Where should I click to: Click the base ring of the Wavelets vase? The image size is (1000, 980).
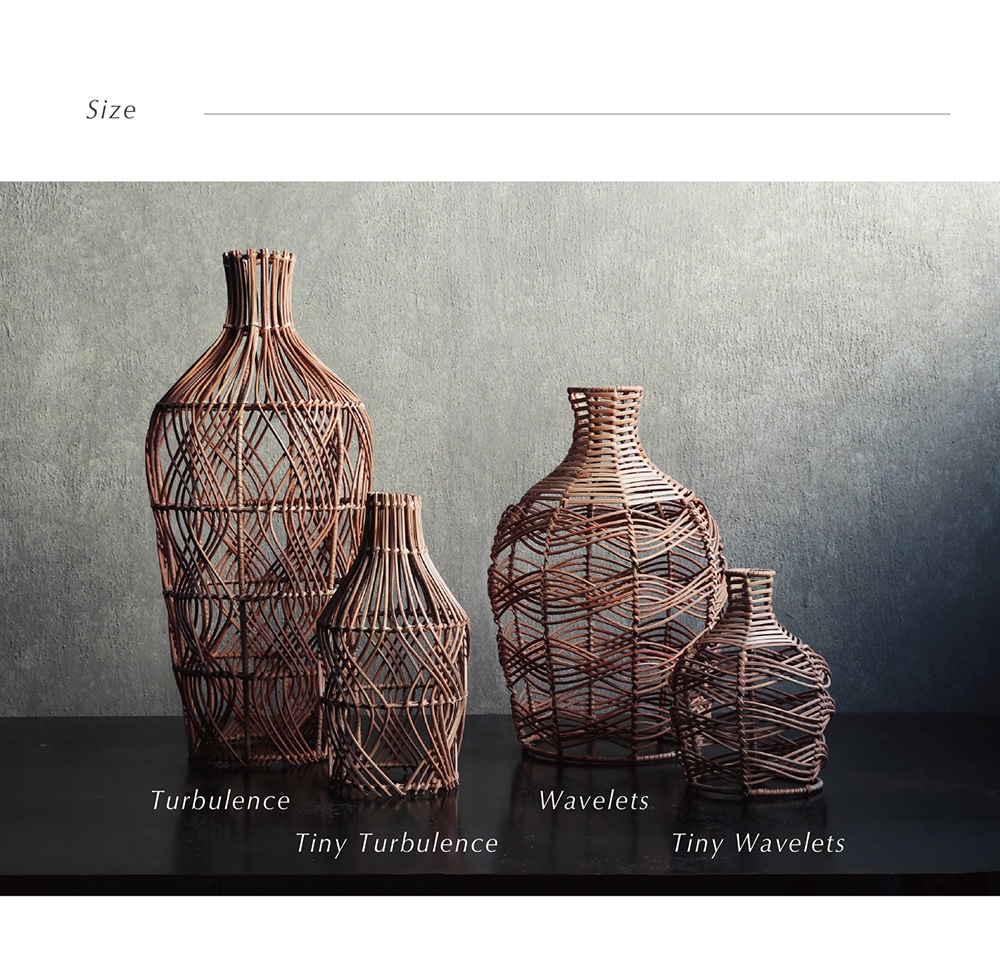[x=599, y=752]
